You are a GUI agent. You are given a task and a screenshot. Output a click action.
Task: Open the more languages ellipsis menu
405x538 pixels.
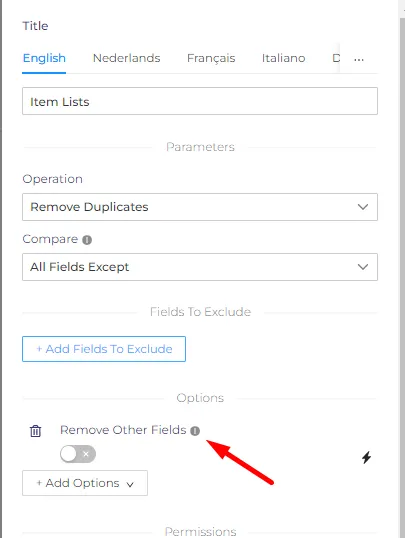click(x=359, y=59)
